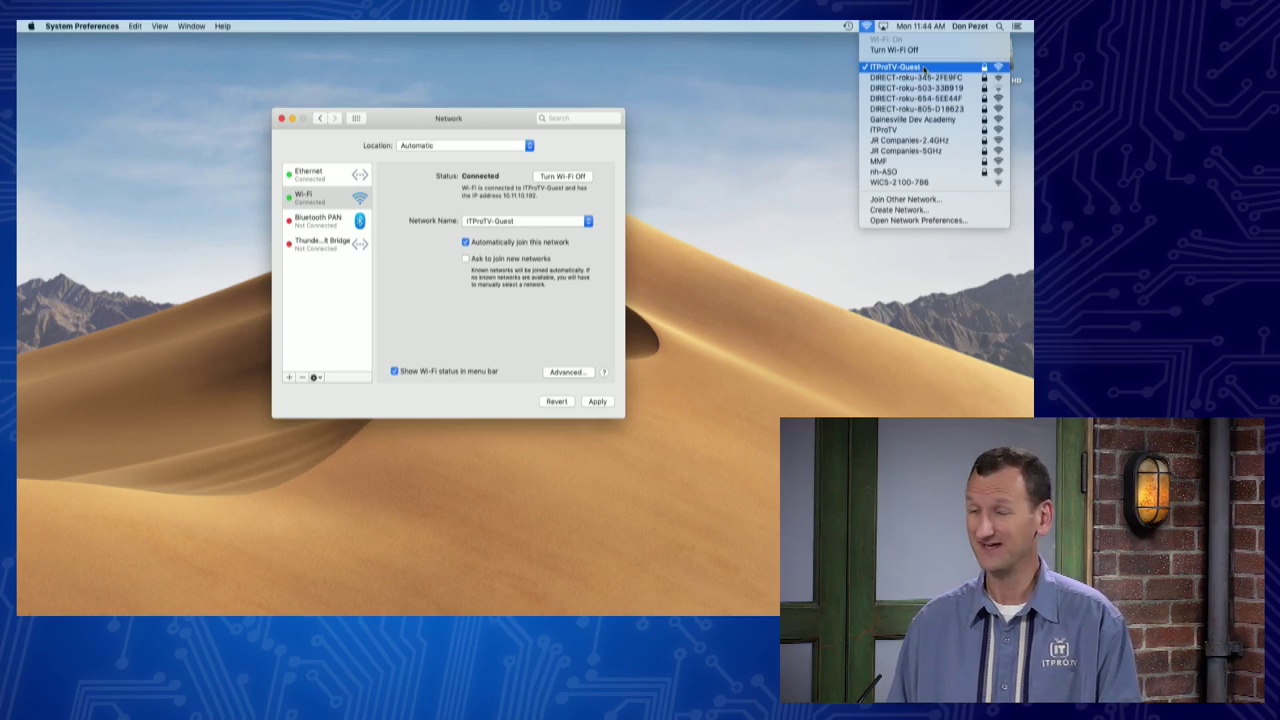The width and height of the screenshot is (1280, 720).
Task: Click the lock icon for ITProTV-Guest
Action: coord(984,67)
